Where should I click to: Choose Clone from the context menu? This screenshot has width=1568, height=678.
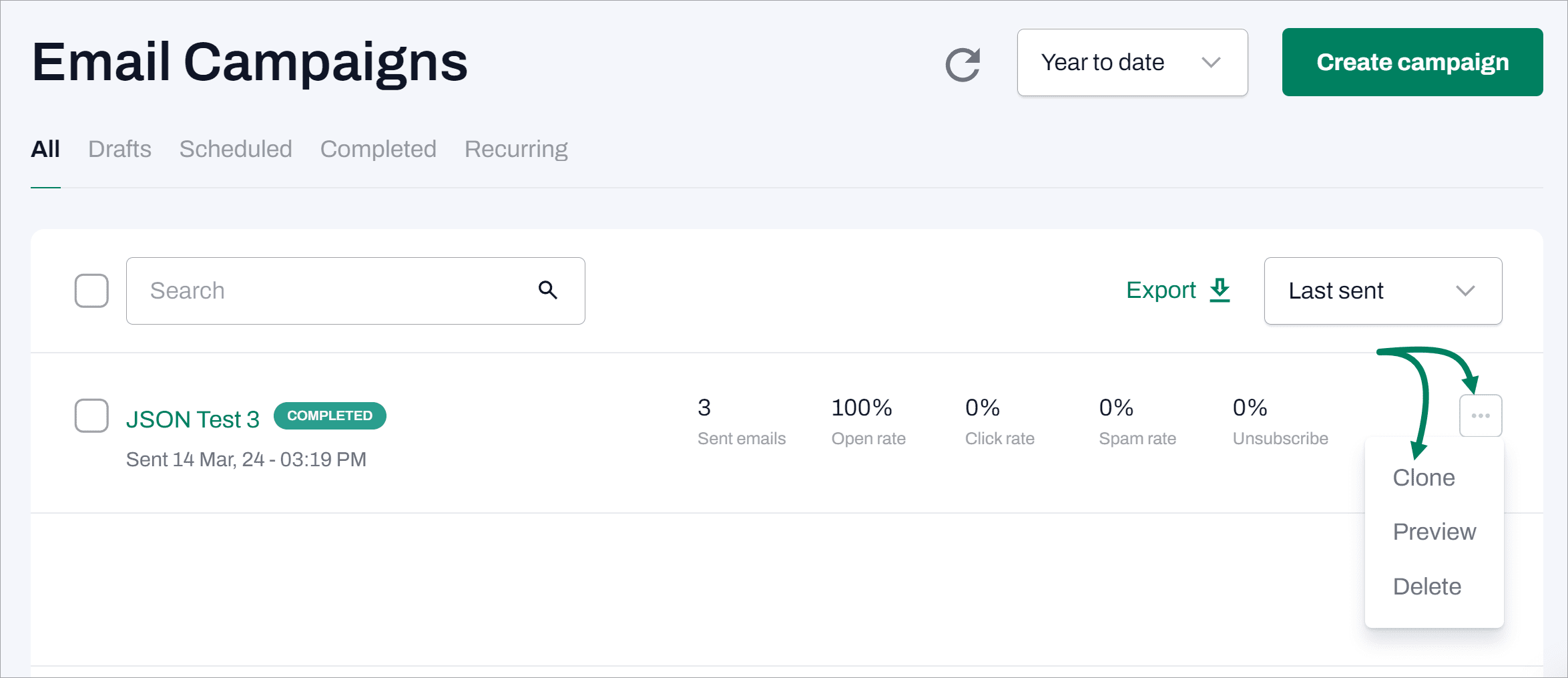pos(1423,478)
